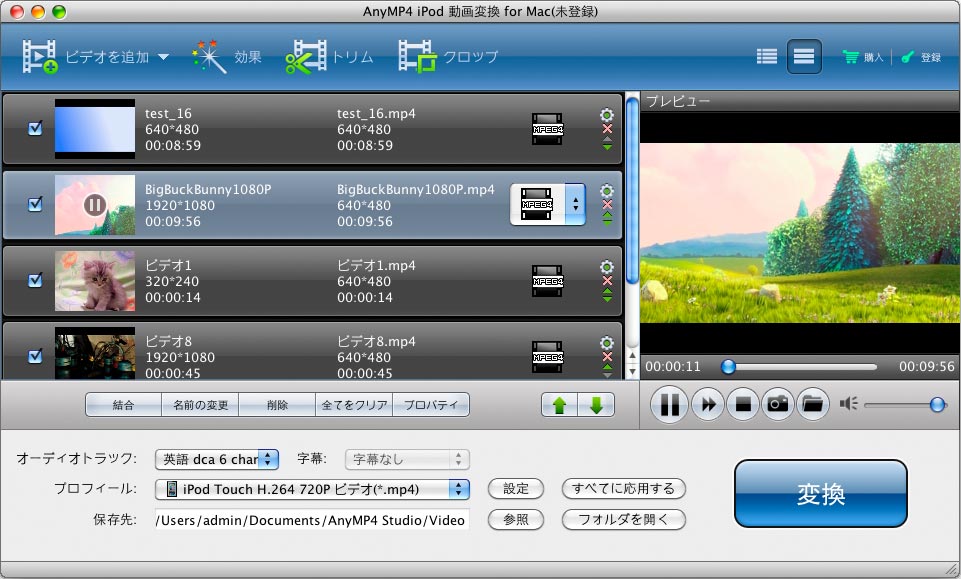Viewport: 961px width, 579px height.
Task: Click the settings gear for test_16
Action: point(606,115)
